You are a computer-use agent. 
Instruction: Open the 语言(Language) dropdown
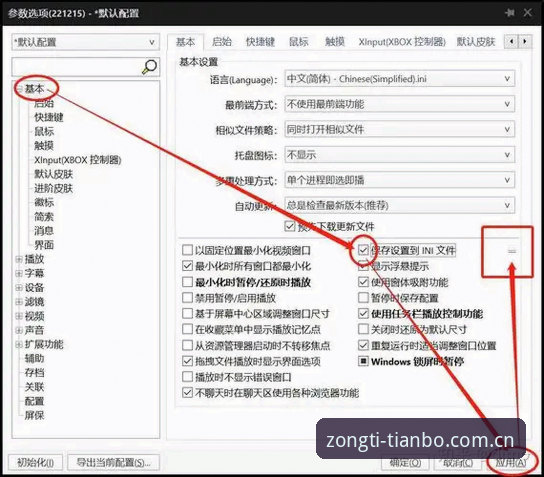click(399, 79)
